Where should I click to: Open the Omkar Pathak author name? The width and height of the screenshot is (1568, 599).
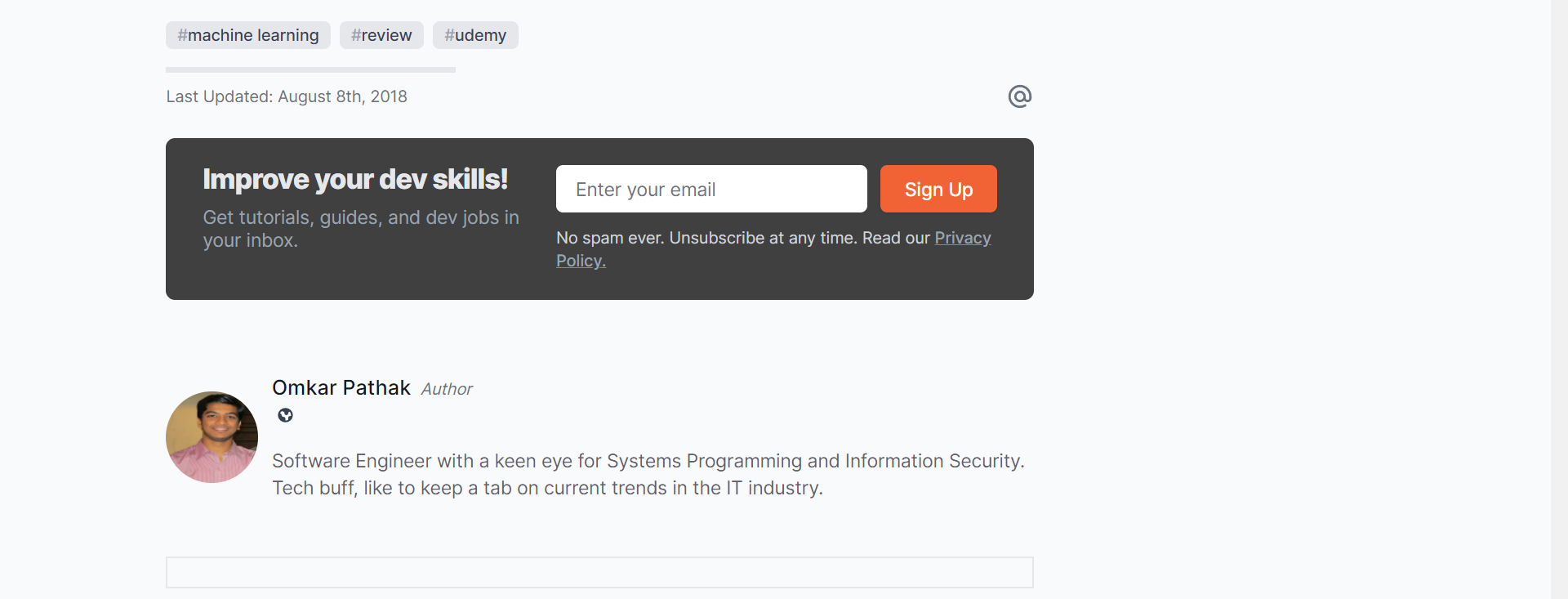click(x=341, y=387)
